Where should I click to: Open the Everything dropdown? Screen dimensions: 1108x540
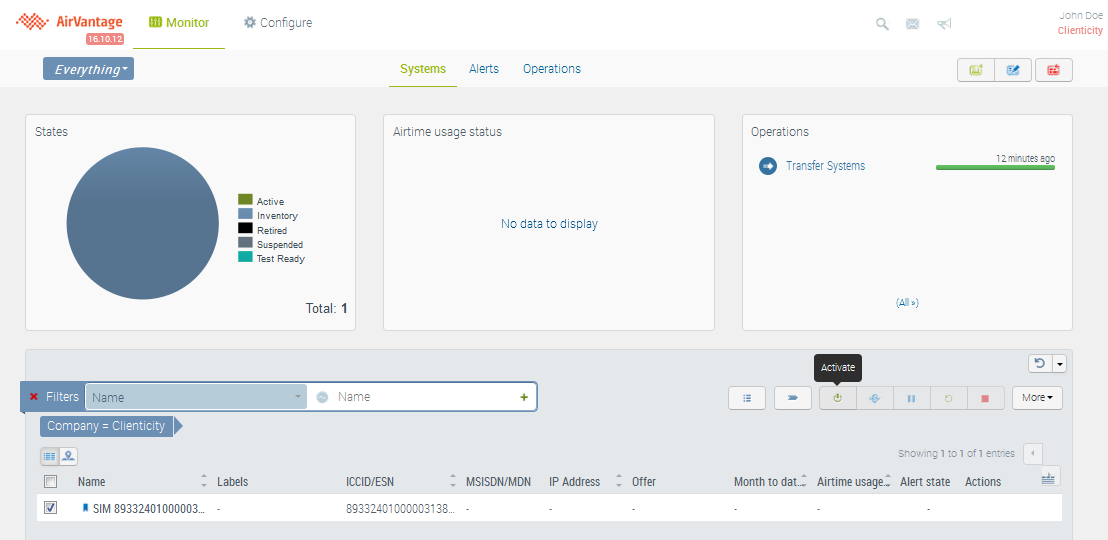click(88, 69)
